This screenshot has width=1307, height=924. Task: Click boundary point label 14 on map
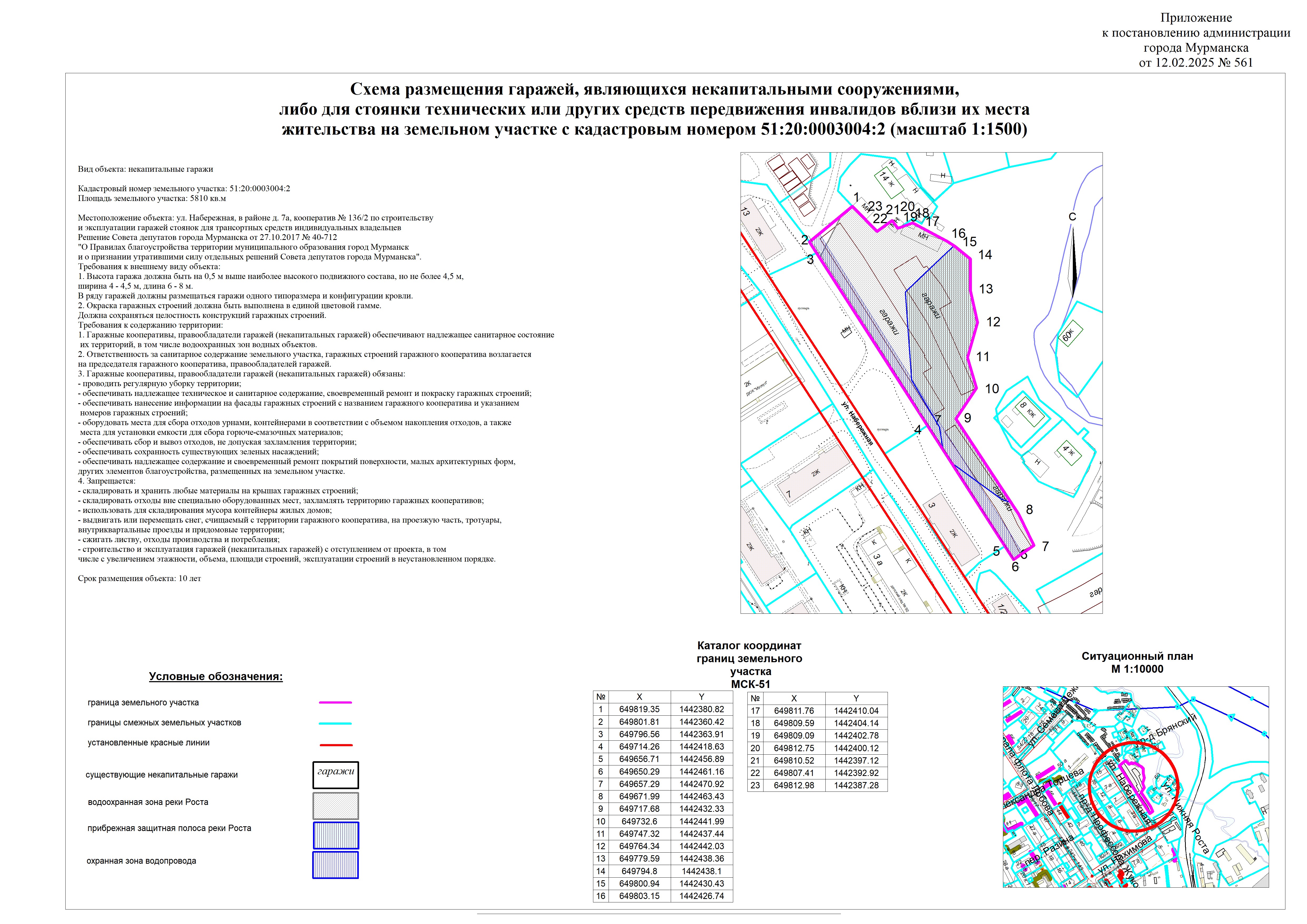[985, 255]
